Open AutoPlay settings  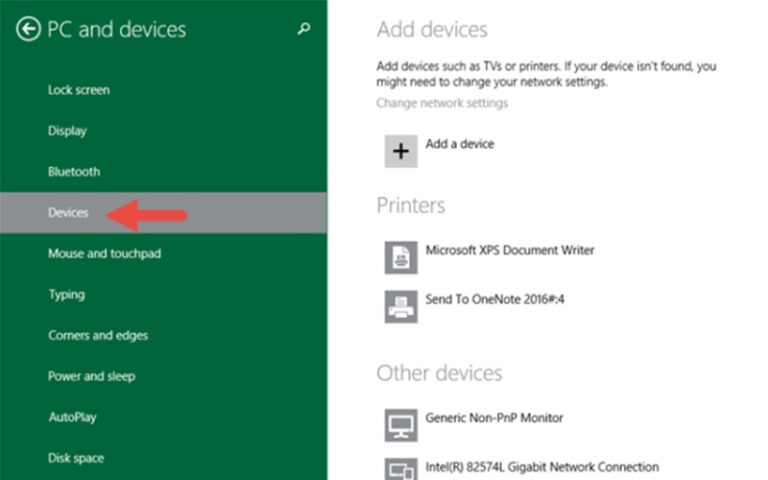coord(72,417)
